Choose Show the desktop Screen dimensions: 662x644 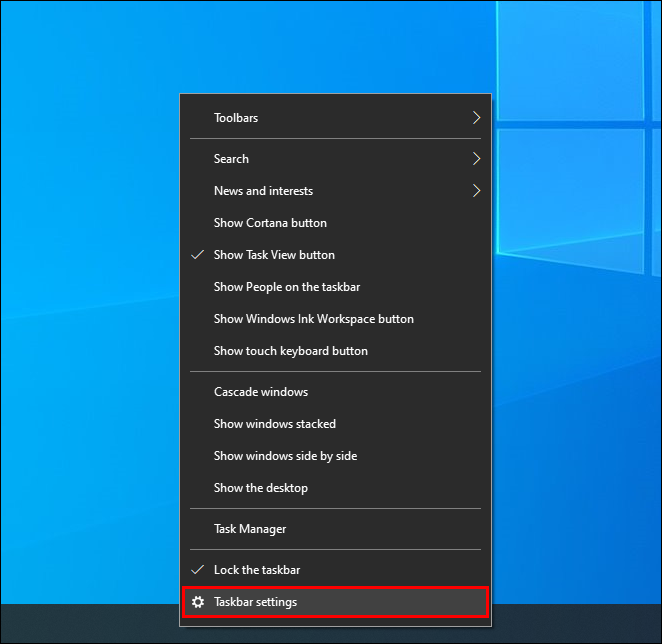(x=260, y=488)
